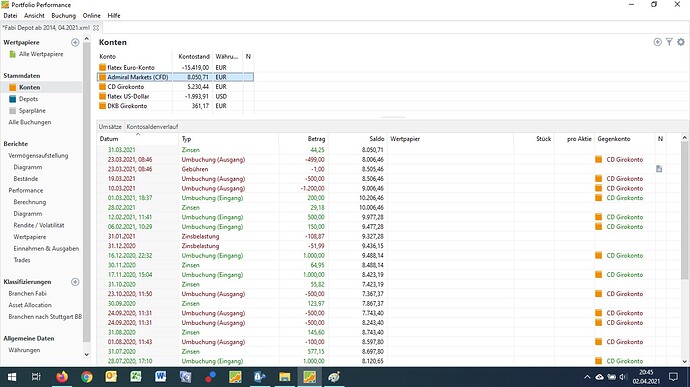The image size is (690, 387).
Task: Sort by the Gegenkonto column header
Action: pyautogui.click(x=625, y=139)
